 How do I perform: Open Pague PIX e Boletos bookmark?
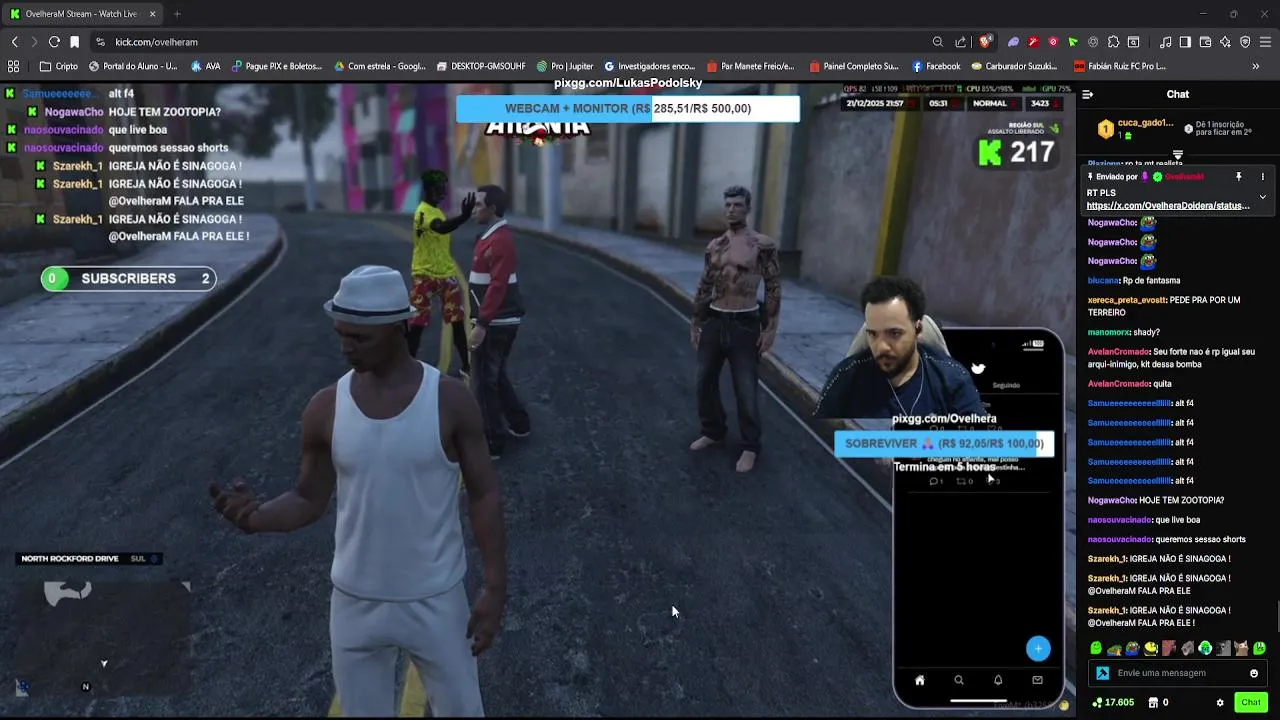click(277, 66)
